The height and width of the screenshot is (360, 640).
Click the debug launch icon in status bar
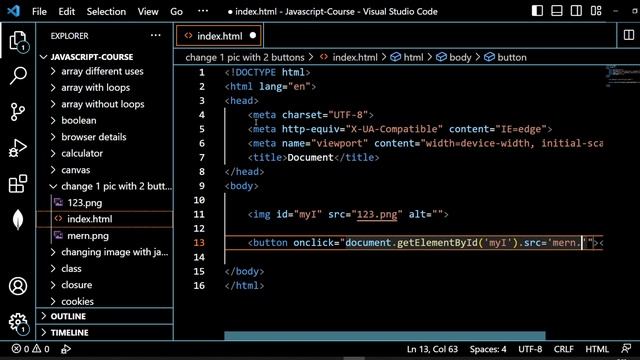pos(66,349)
